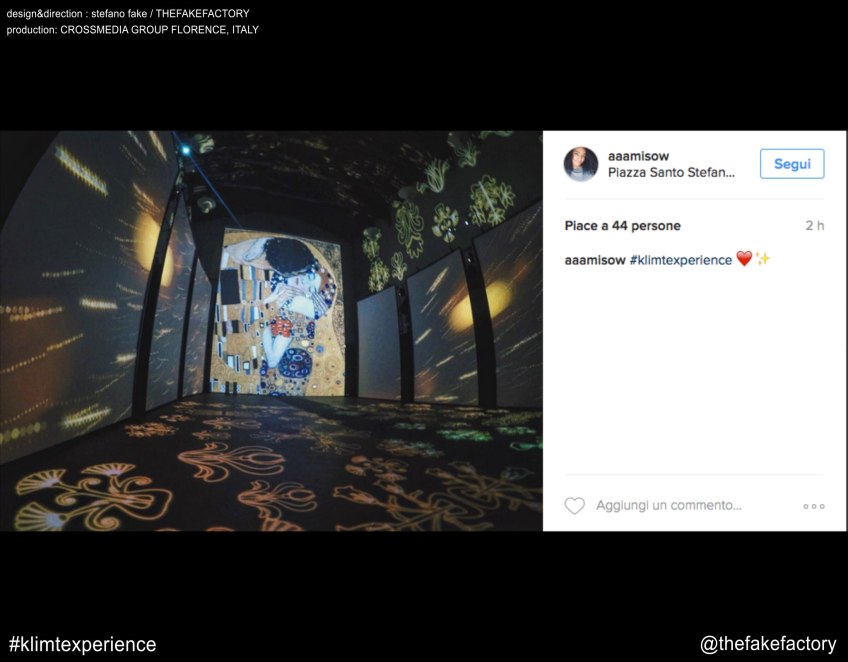This screenshot has height=662, width=848.
Task: Click the '2 h' post timestamp
Action: [814, 226]
